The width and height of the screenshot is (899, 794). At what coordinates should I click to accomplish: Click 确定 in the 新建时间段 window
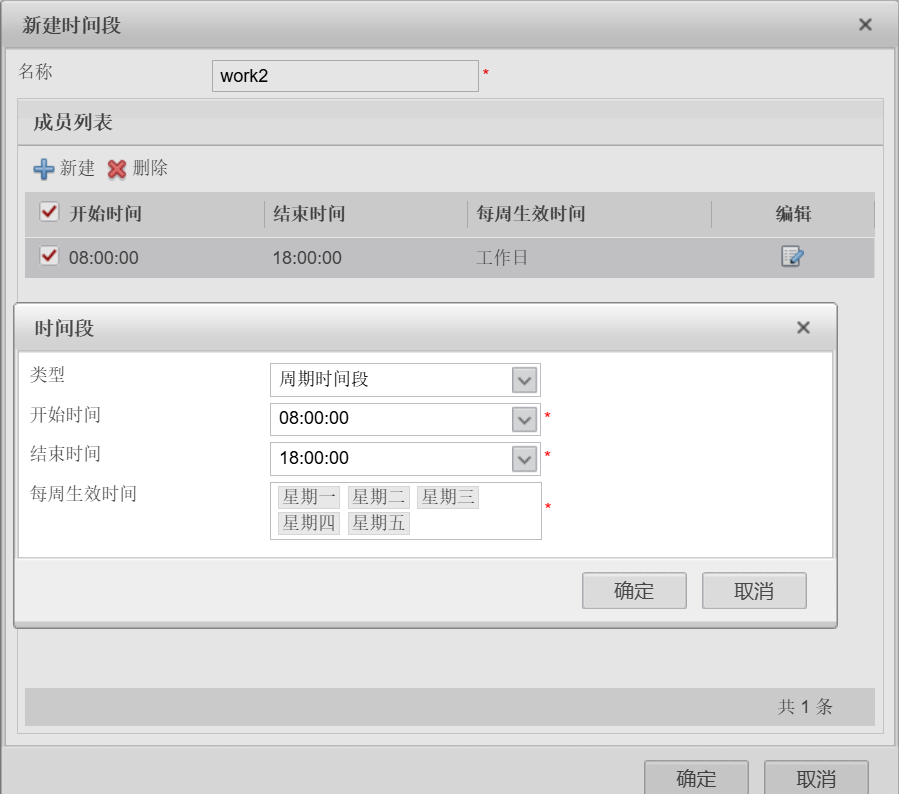tap(696, 778)
